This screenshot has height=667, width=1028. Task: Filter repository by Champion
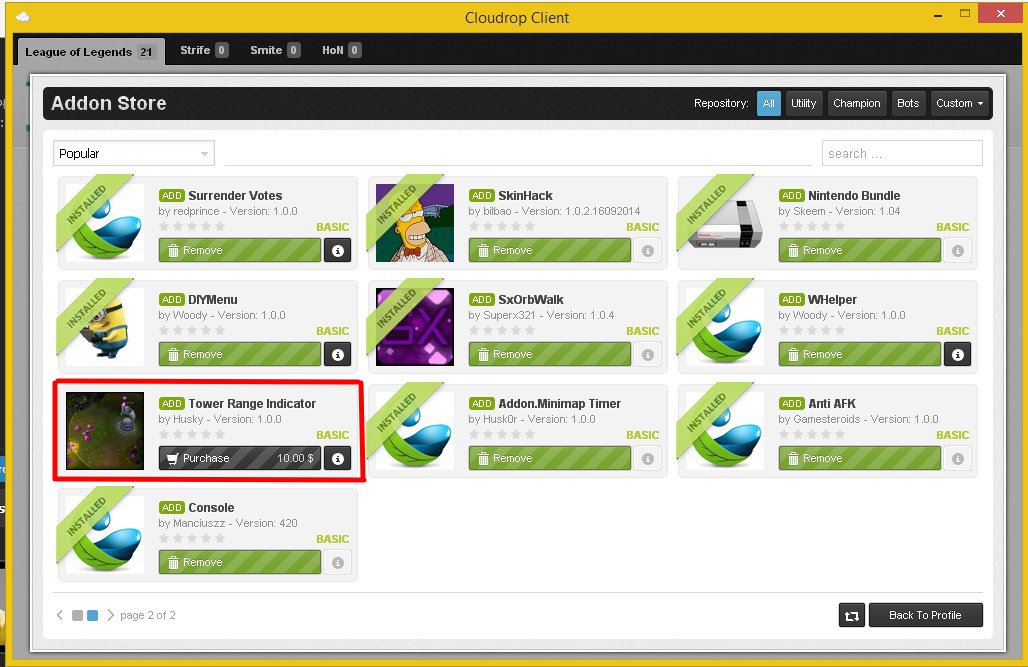857,104
